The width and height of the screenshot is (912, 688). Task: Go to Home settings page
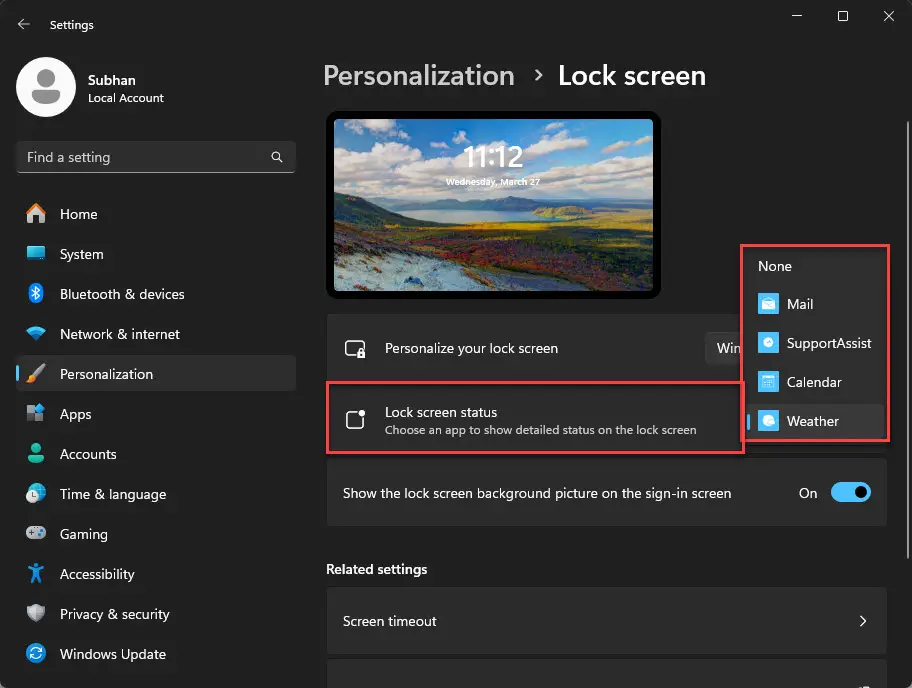156,214
